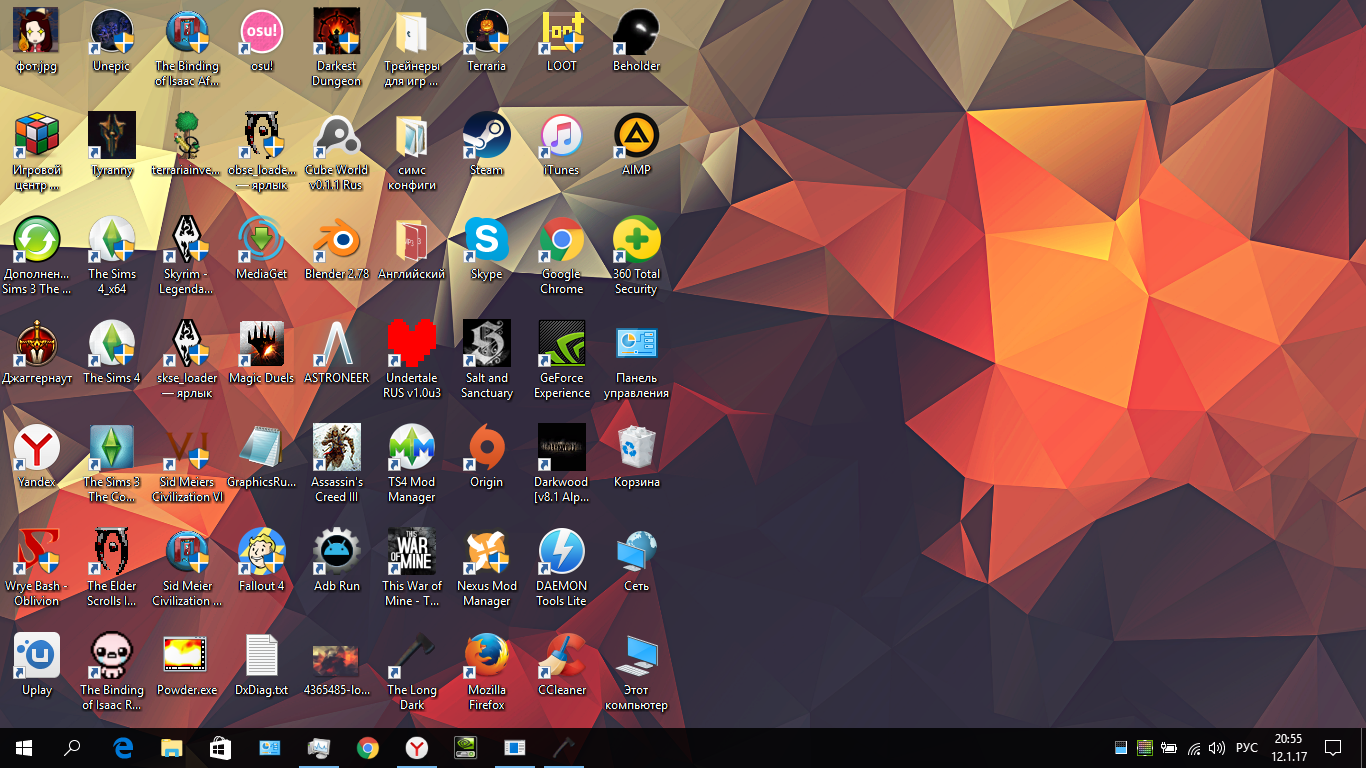Open the Action Center notifications icon
1366x768 pixels.
coord(1332,748)
